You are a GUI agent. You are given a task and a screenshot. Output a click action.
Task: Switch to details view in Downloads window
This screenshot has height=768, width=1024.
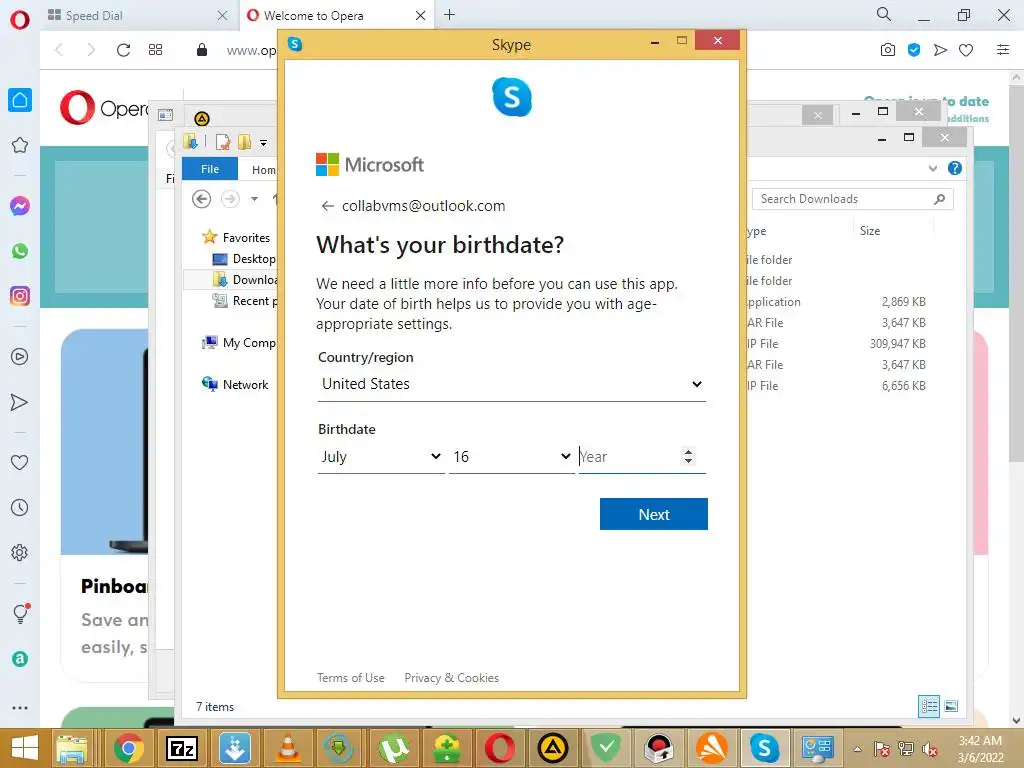coord(929,706)
